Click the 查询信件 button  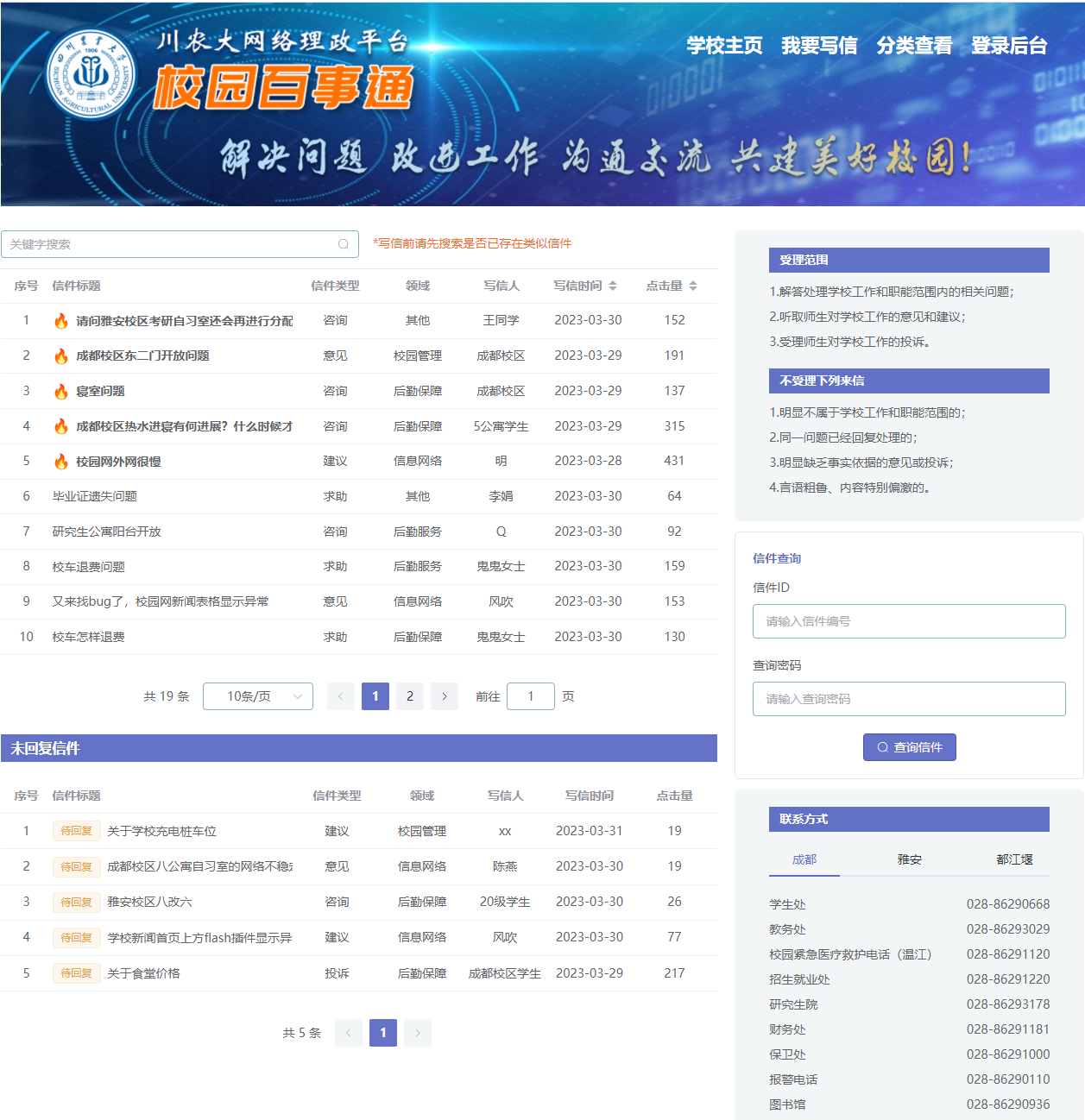point(909,746)
